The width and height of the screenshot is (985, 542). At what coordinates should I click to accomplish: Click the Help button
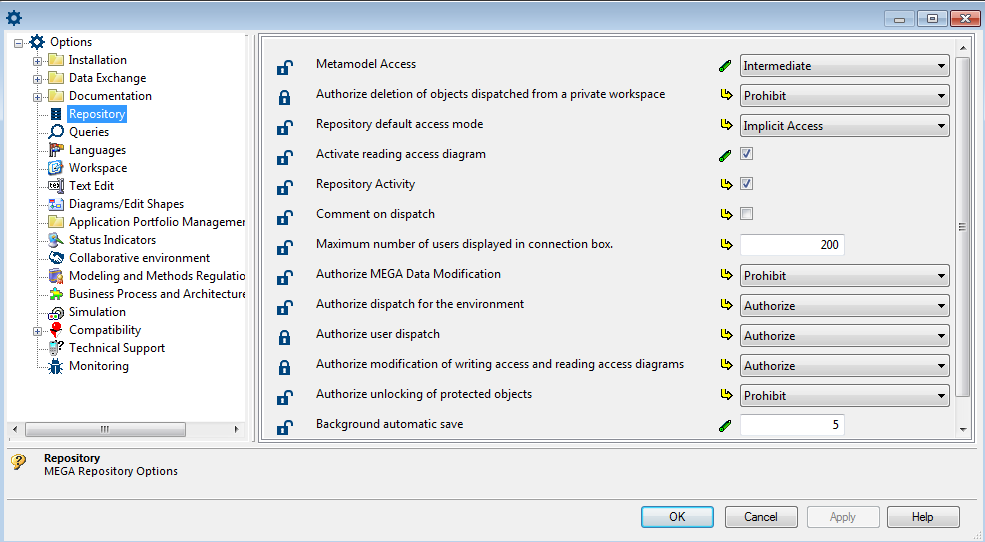(922, 517)
